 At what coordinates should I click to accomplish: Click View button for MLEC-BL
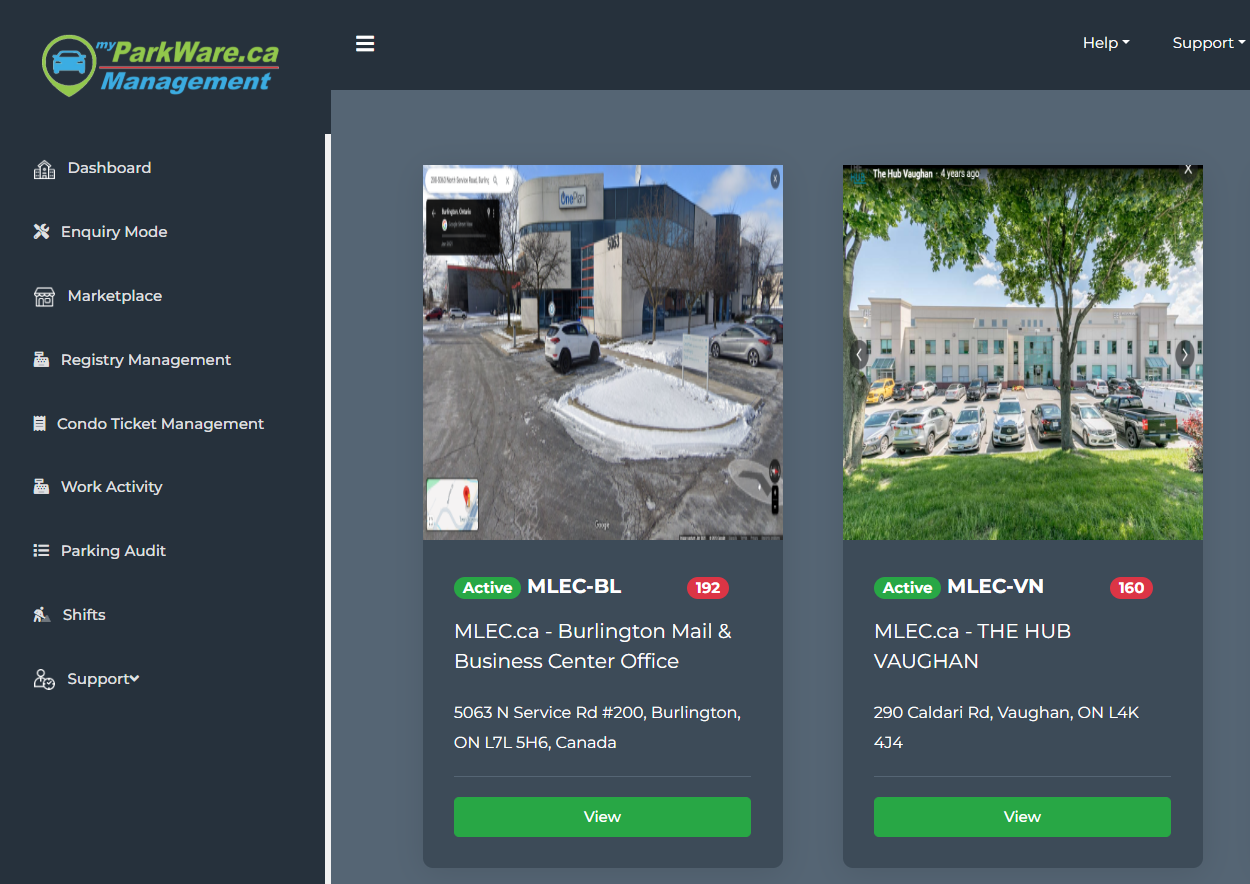tap(602, 817)
